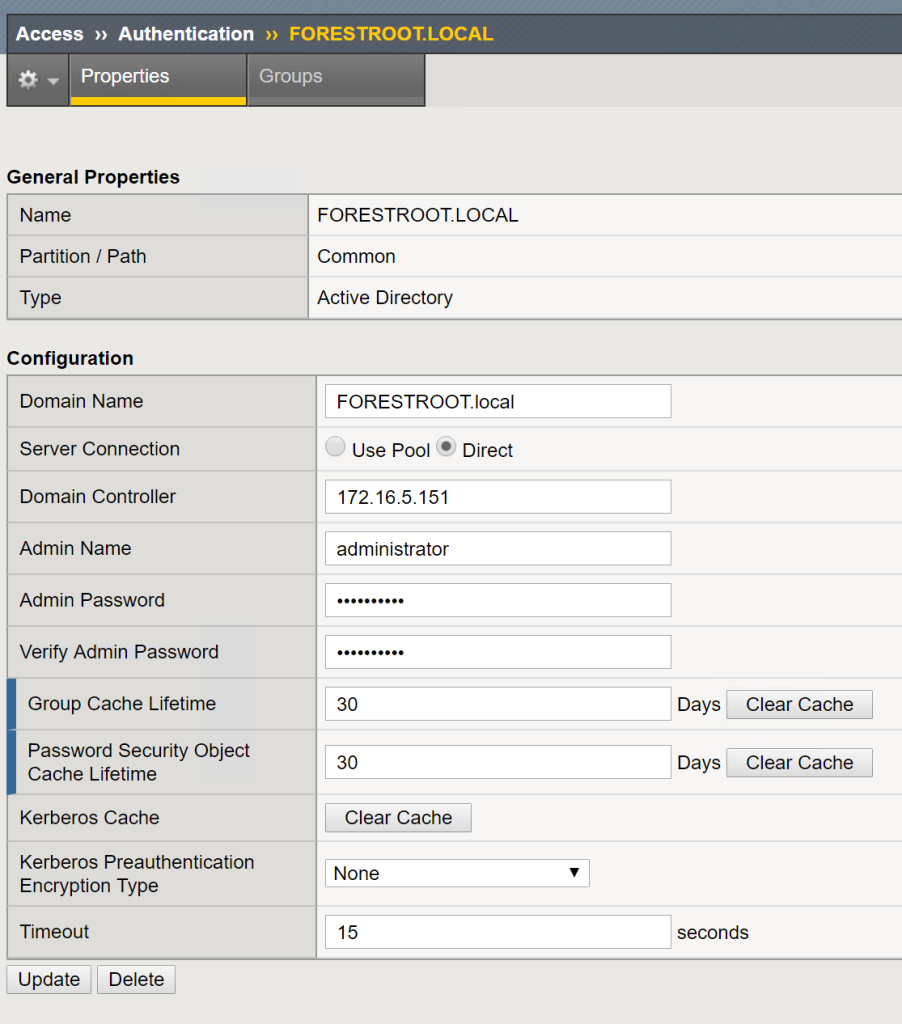Image resolution: width=902 pixels, height=1024 pixels.
Task: Clear the Password Security Object cache
Action: 799,763
